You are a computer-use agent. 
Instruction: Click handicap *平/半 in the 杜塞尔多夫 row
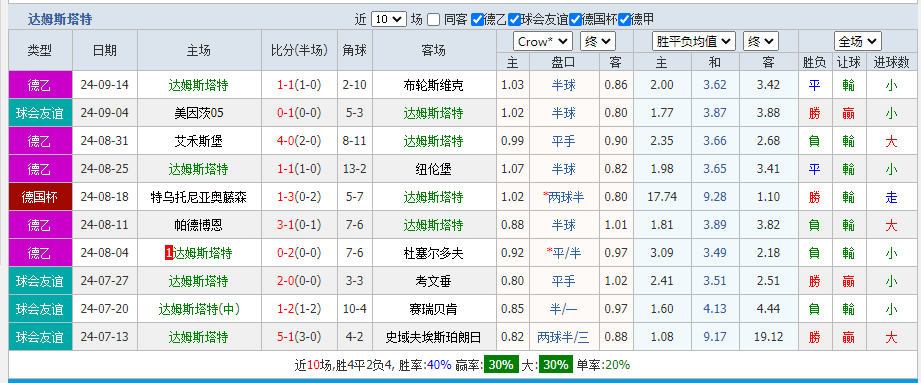(563, 253)
